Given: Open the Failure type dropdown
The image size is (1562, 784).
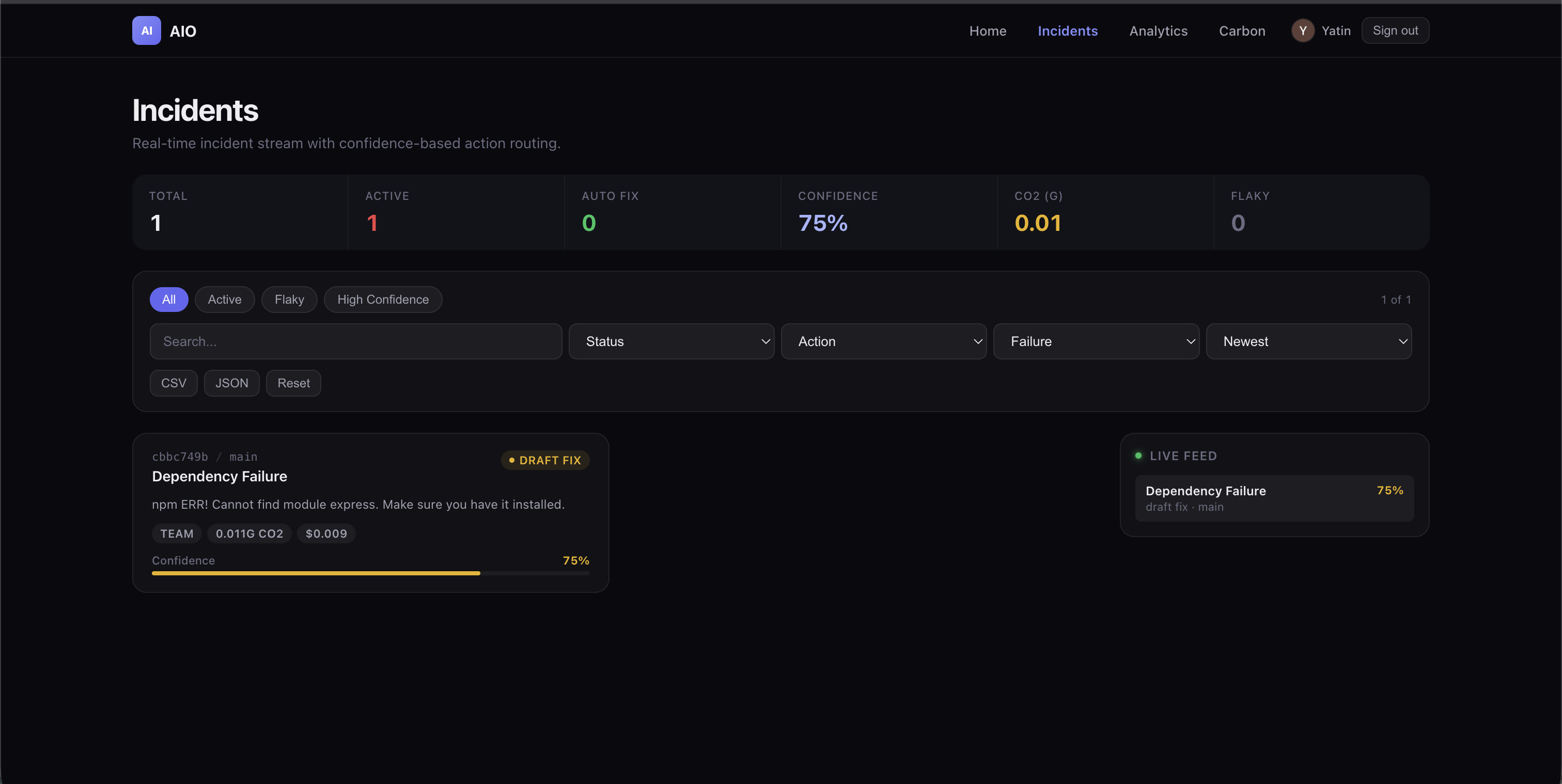Looking at the screenshot, I should (x=1096, y=341).
